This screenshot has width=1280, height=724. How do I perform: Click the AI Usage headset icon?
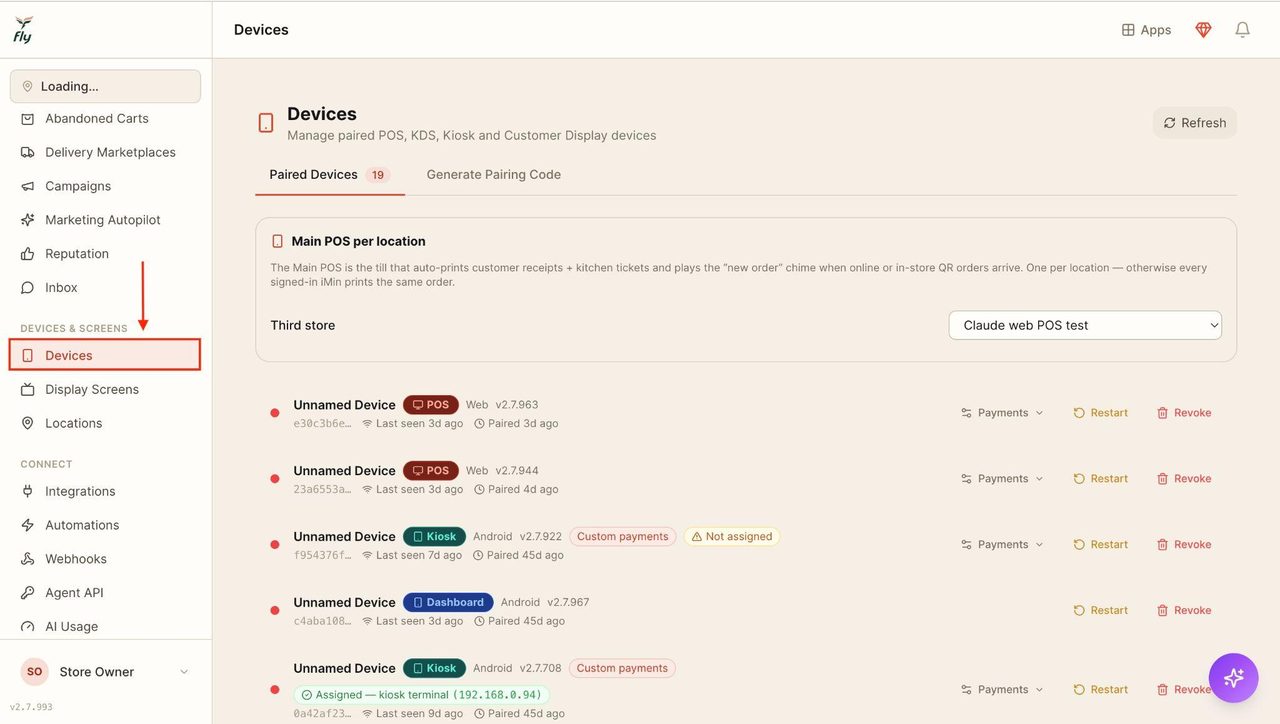coord(28,627)
